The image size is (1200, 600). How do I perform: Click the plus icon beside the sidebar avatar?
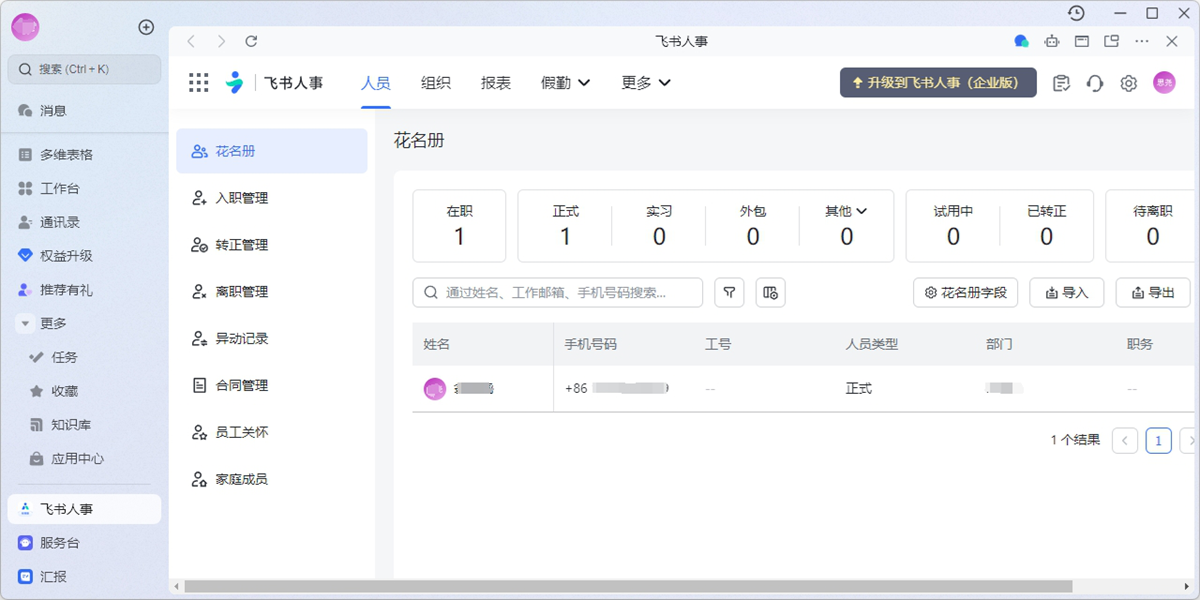[146, 27]
